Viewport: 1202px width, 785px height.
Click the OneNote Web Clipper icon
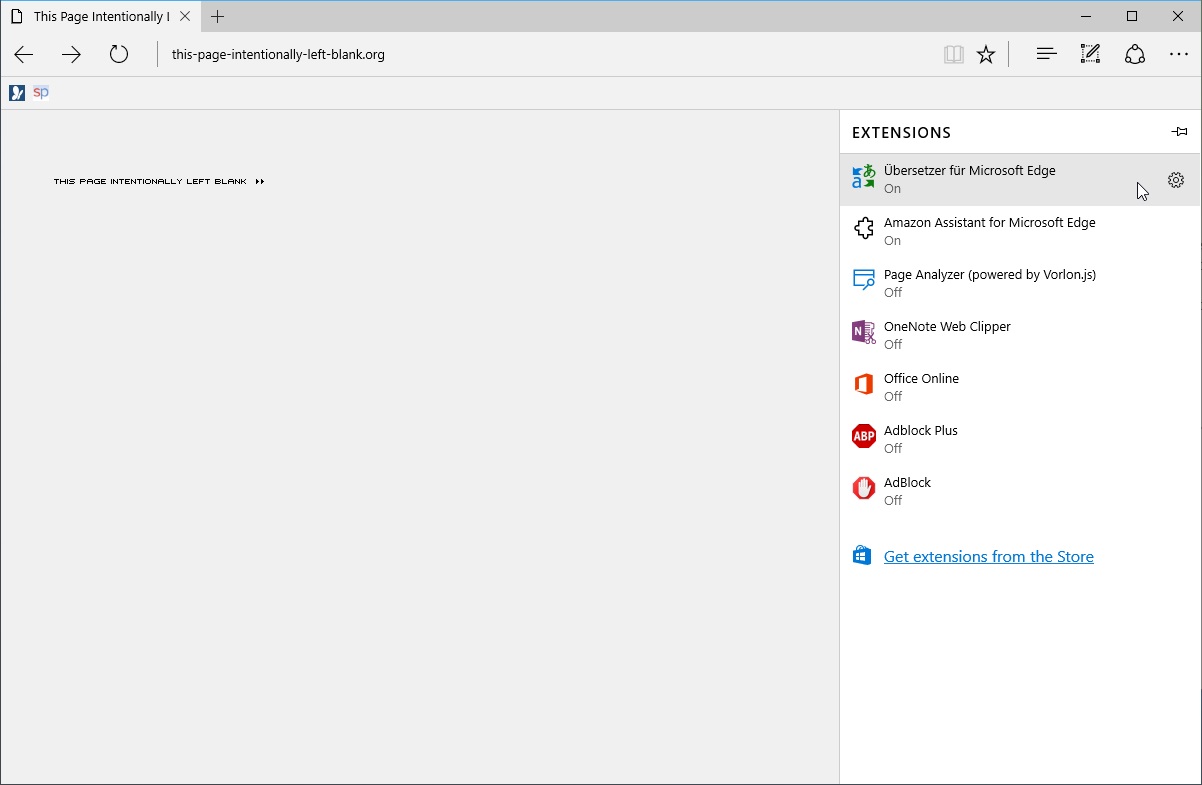pyautogui.click(x=863, y=333)
